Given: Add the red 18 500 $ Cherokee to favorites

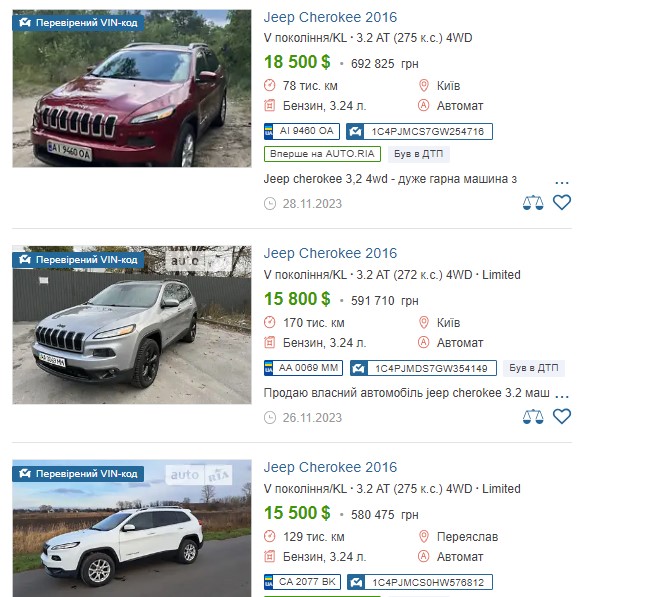Looking at the screenshot, I should tap(561, 202).
